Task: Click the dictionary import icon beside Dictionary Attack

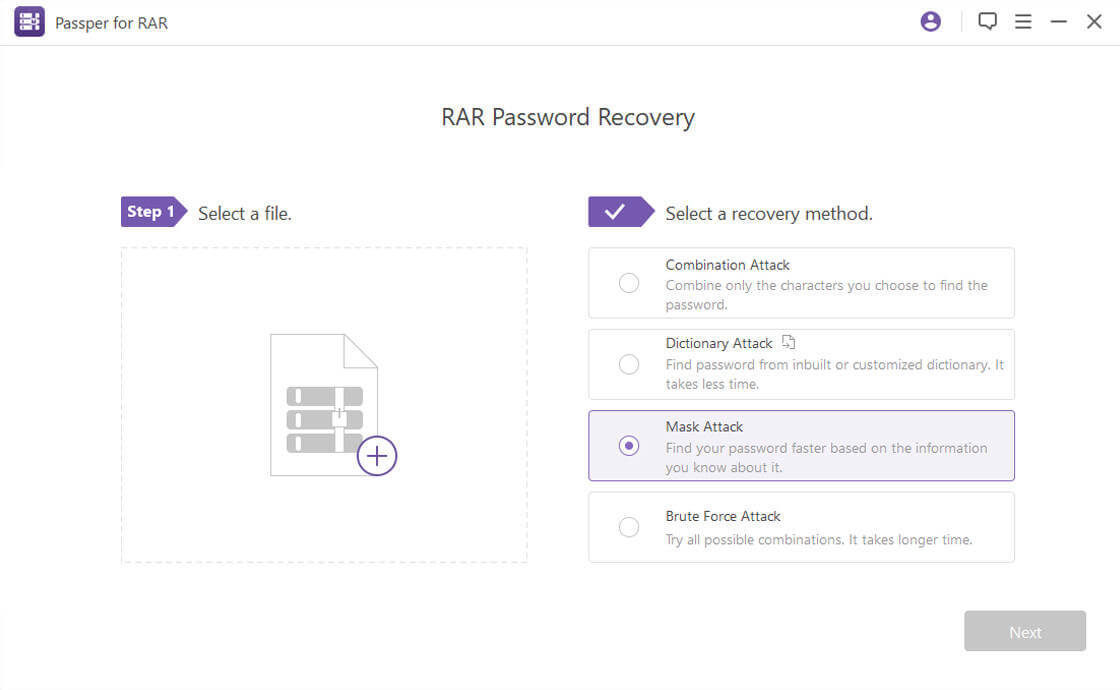Action: (789, 342)
